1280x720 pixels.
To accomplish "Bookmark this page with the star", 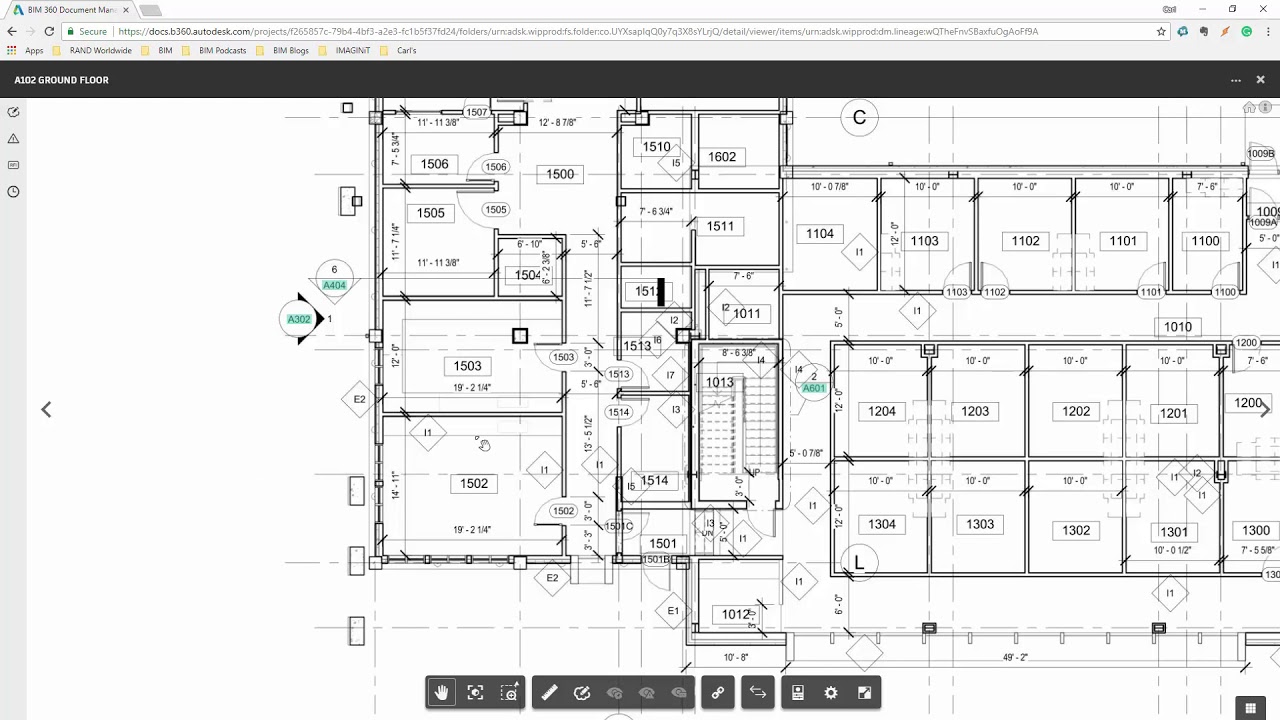I will (x=1161, y=31).
